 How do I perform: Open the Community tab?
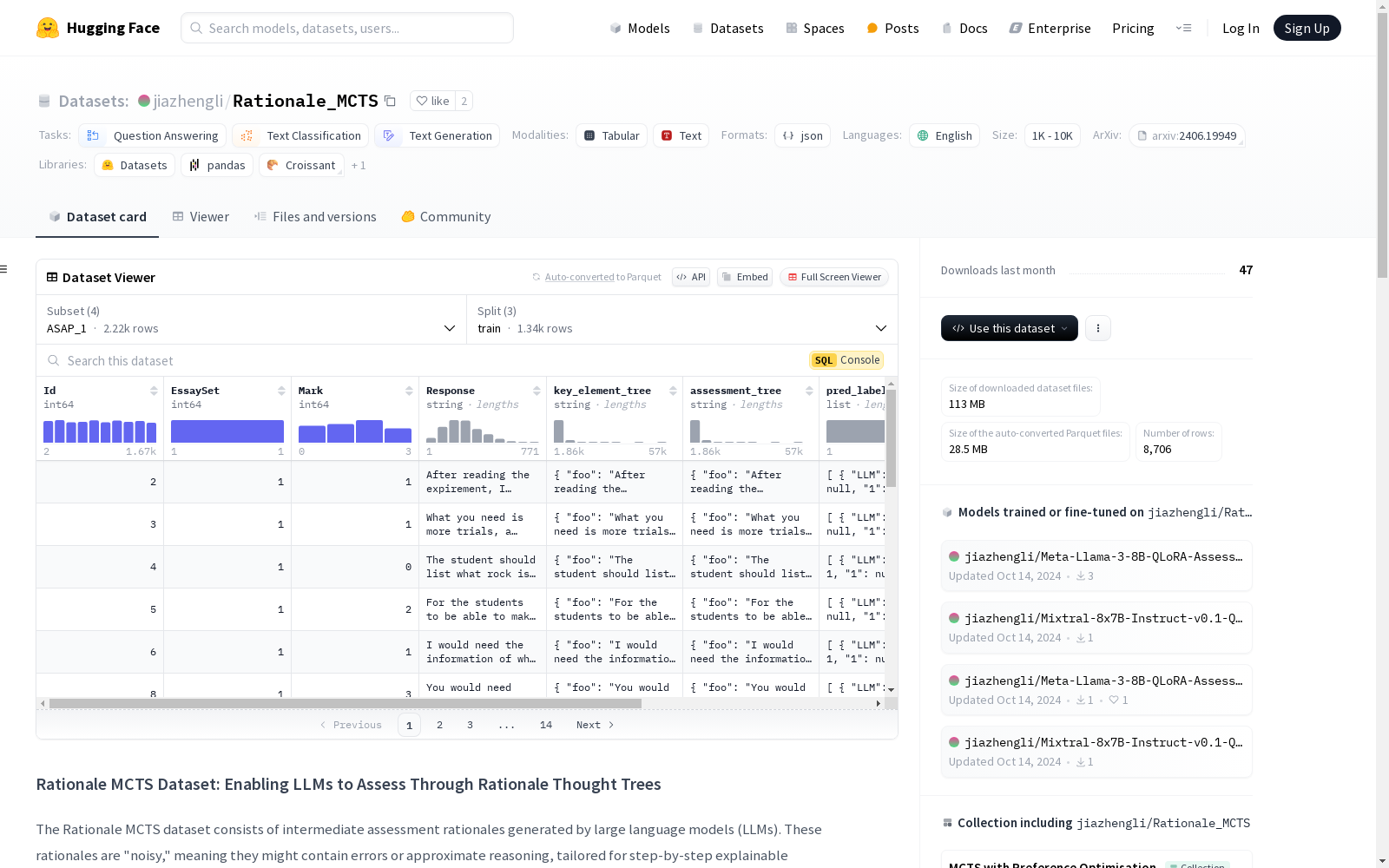click(446, 217)
